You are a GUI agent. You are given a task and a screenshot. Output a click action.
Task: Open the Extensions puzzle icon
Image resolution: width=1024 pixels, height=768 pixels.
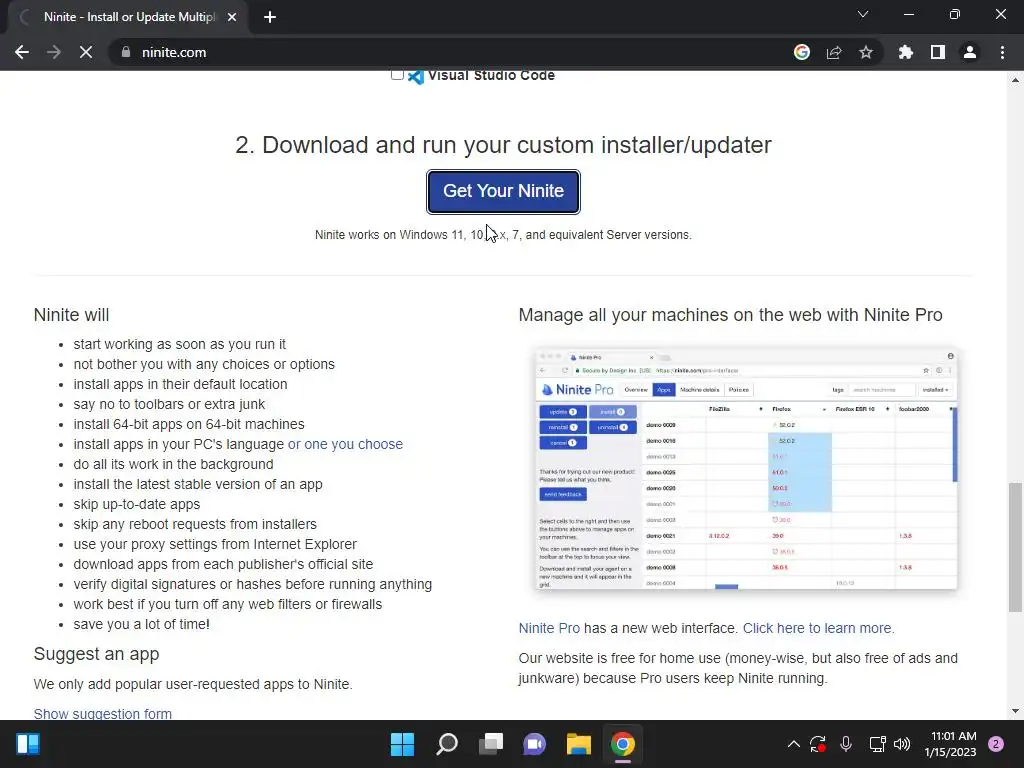[906, 52]
